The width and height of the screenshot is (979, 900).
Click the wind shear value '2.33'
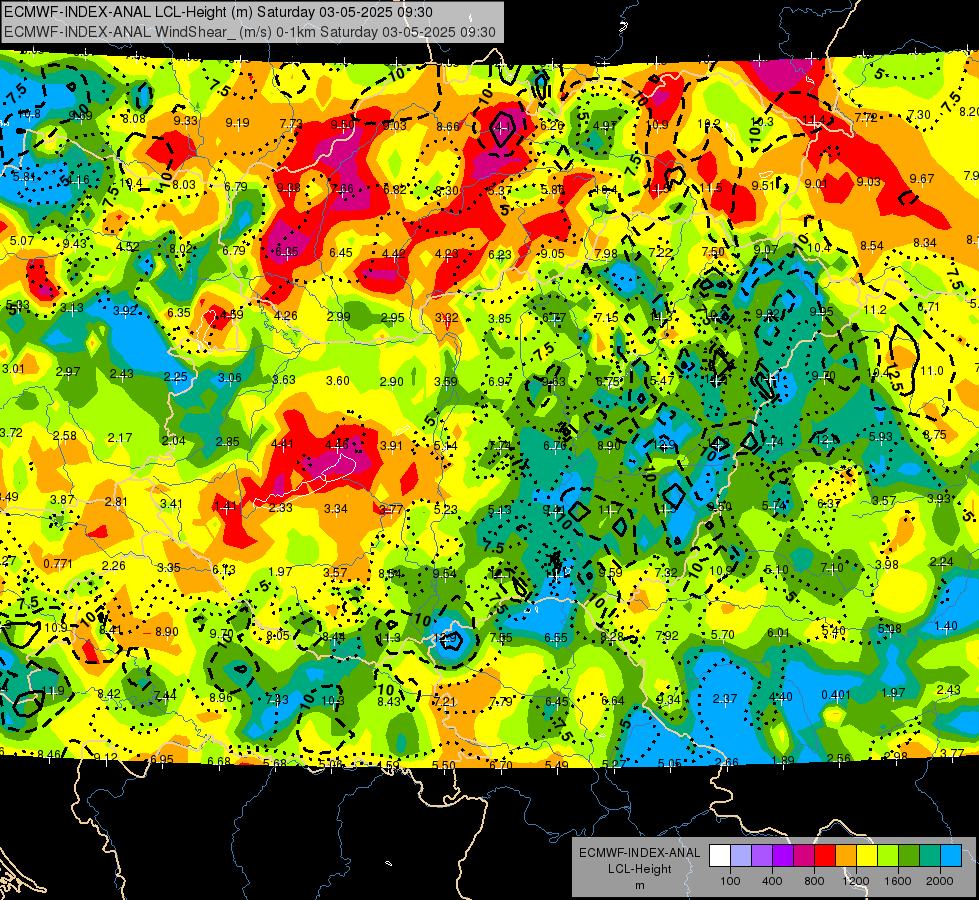[280, 508]
